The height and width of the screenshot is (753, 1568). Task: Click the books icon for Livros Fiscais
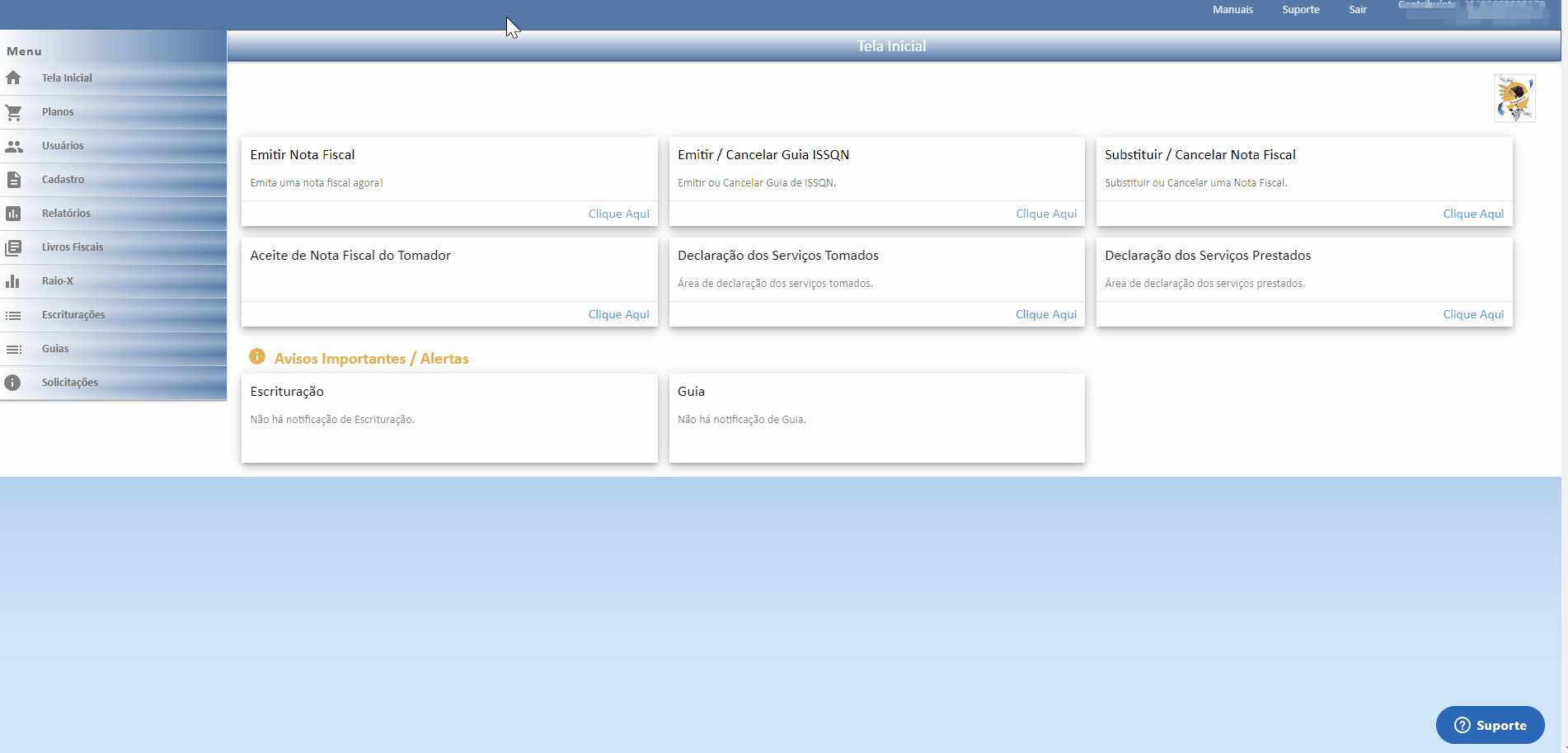13,247
